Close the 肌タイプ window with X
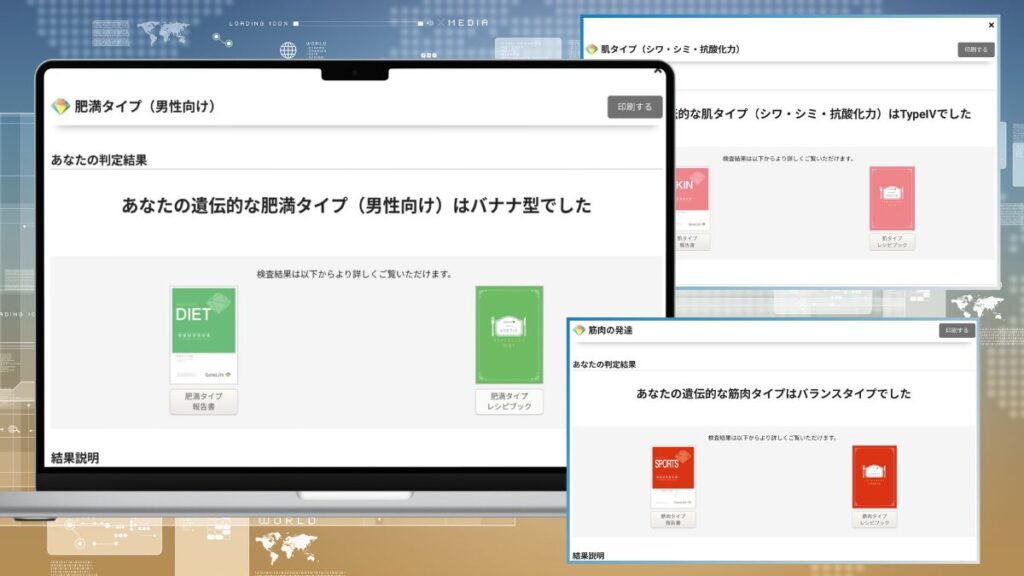Viewport: 1024px width, 576px height. pyautogui.click(x=991, y=25)
